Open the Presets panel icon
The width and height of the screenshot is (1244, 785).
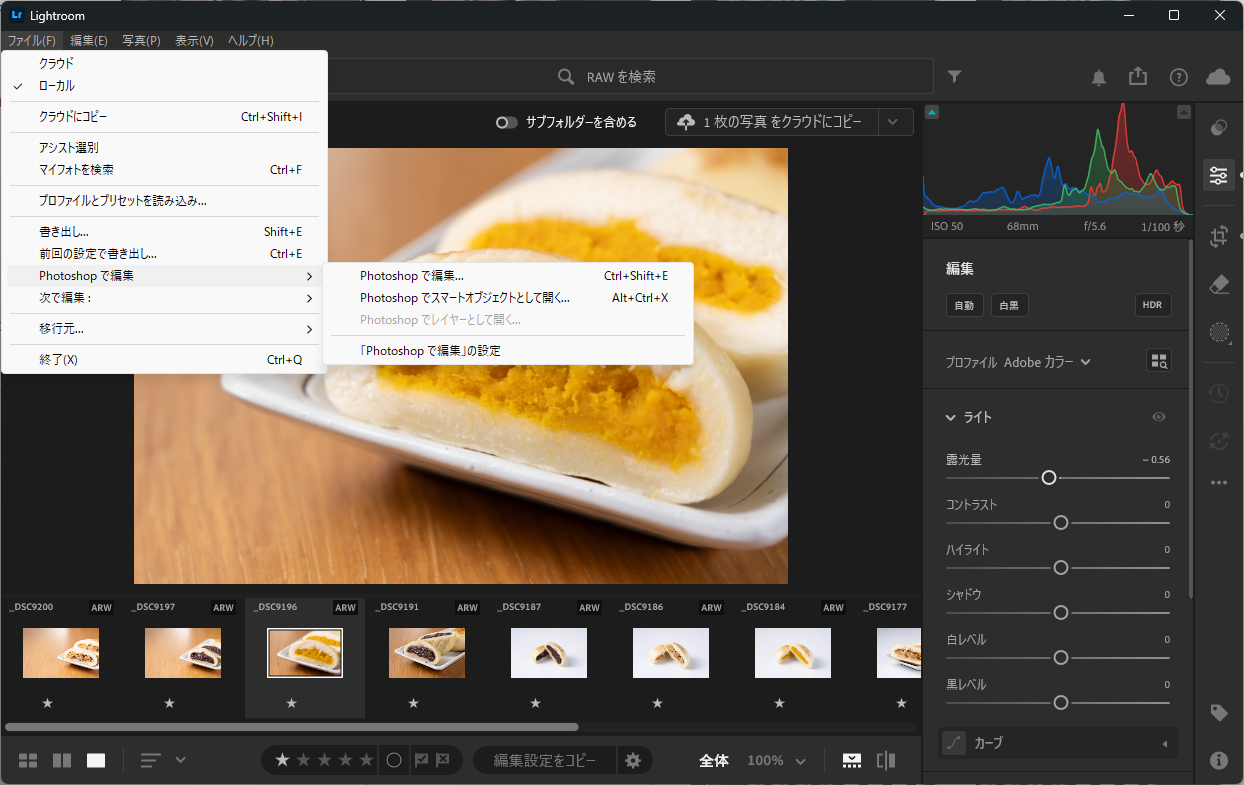1218,128
